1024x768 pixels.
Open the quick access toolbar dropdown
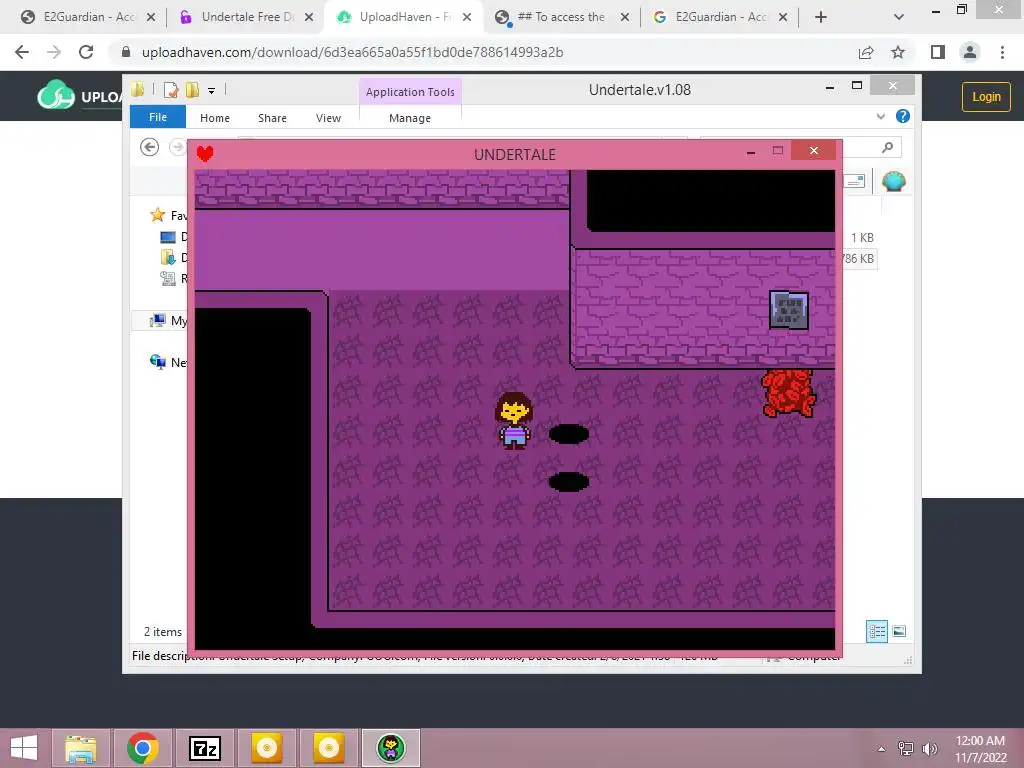[212, 91]
